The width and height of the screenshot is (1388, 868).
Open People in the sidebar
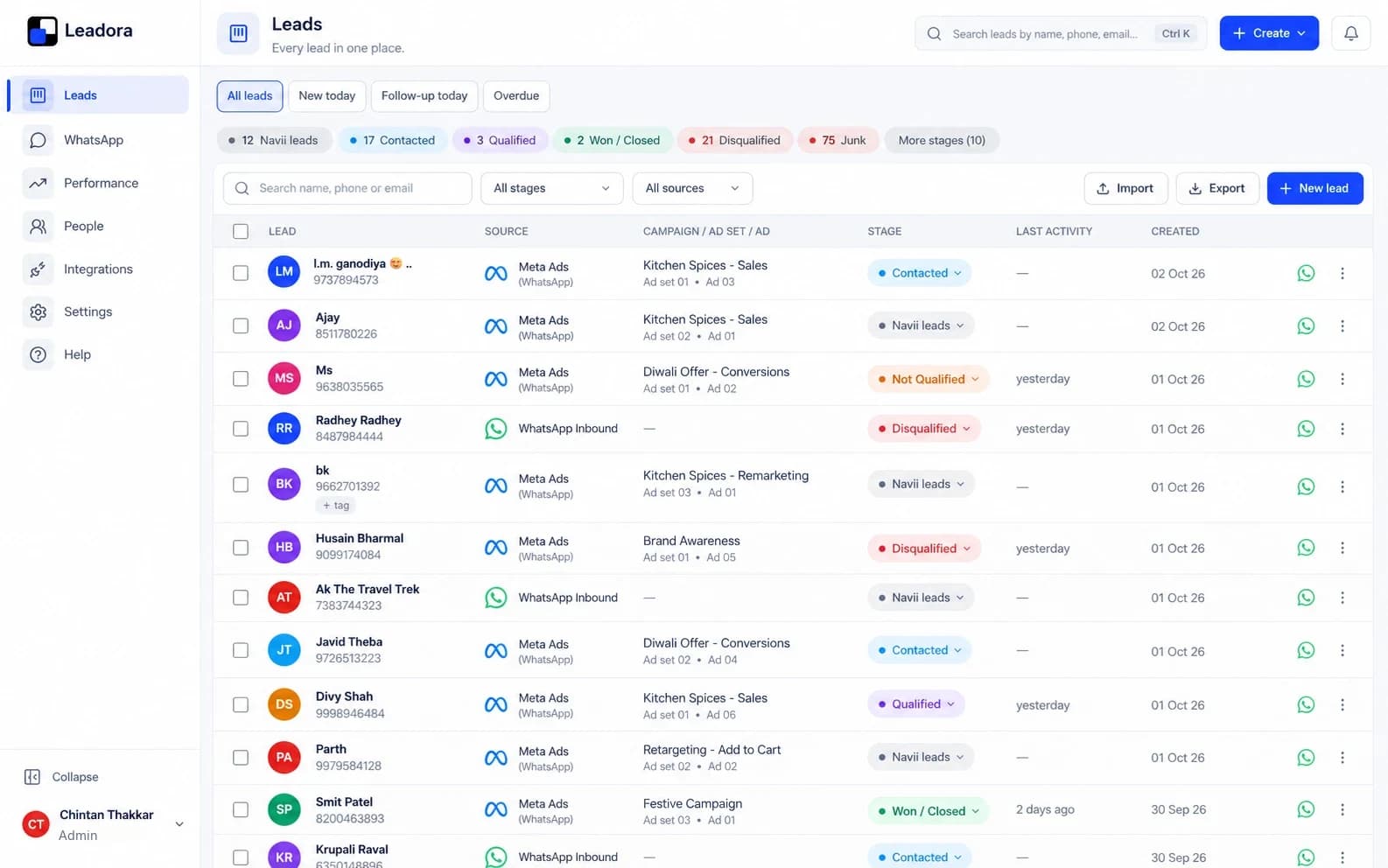[x=98, y=226]
